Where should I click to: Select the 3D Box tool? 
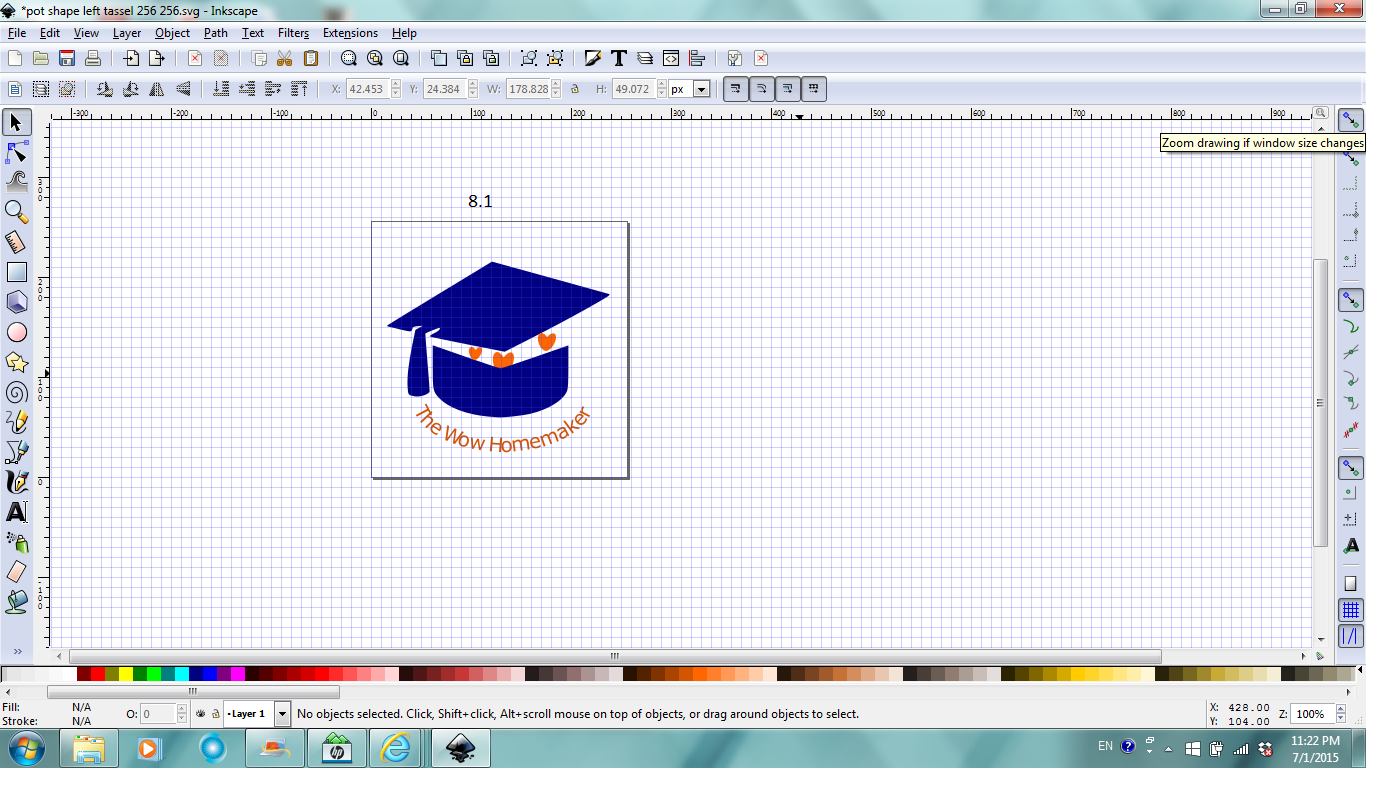(17, 302)
